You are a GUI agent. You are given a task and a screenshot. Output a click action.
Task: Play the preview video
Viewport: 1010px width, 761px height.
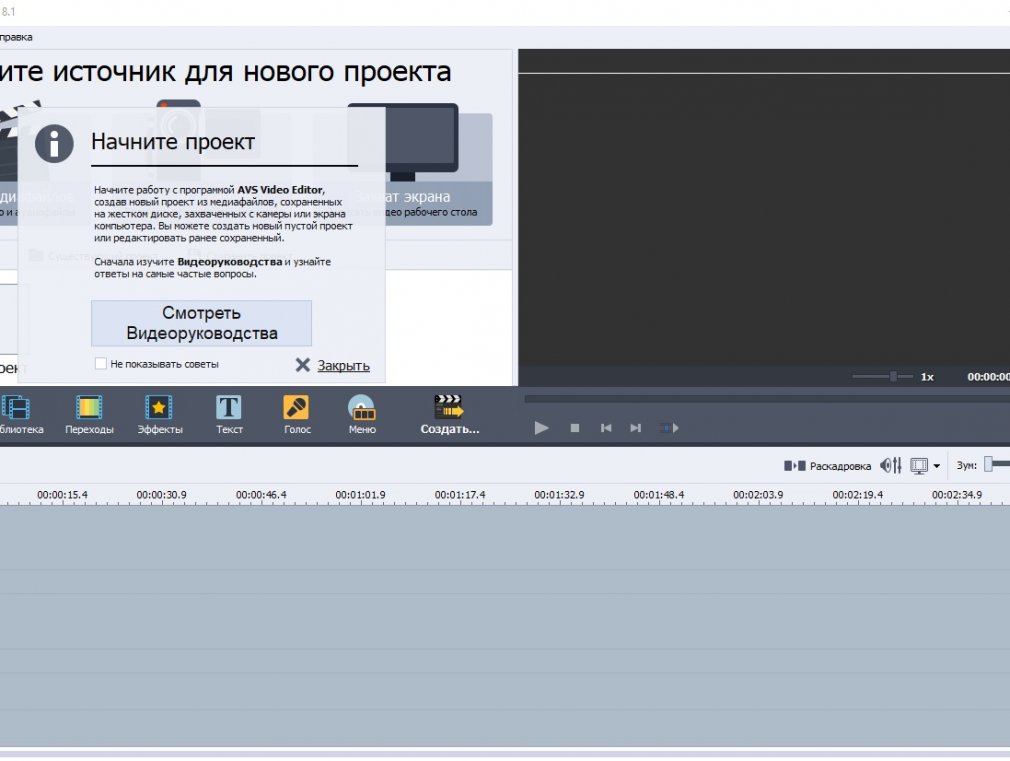(x=541, y=428)
